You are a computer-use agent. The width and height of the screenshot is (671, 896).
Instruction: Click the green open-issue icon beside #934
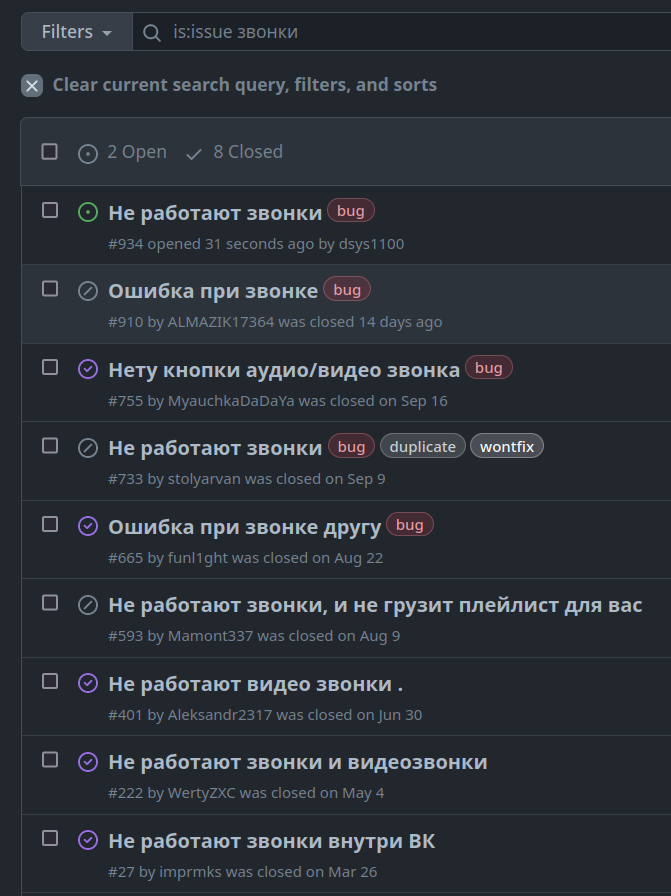click(87, 212)
